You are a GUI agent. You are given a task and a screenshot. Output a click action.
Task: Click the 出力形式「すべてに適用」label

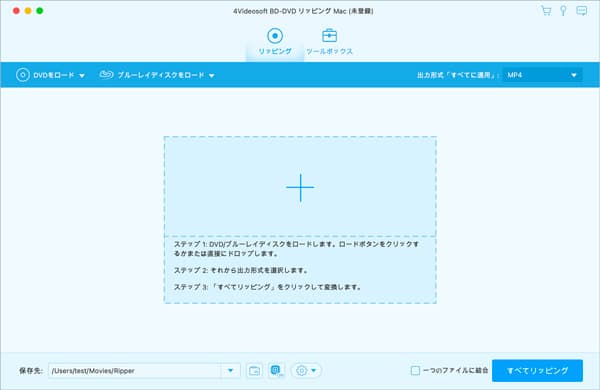click(x=458, y=75)
